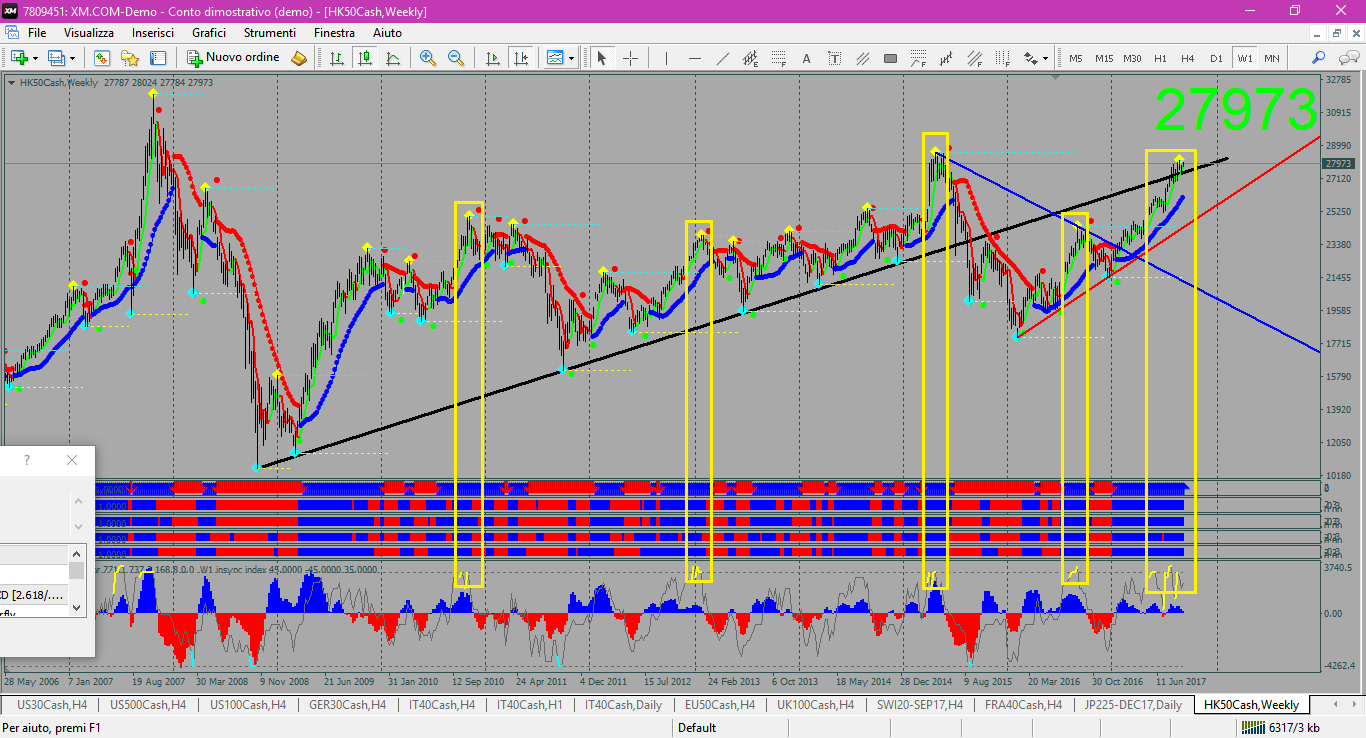This screenshot has height=738, width=1366.
Task: Open the Visualizza menu
Action: (89, 33)
